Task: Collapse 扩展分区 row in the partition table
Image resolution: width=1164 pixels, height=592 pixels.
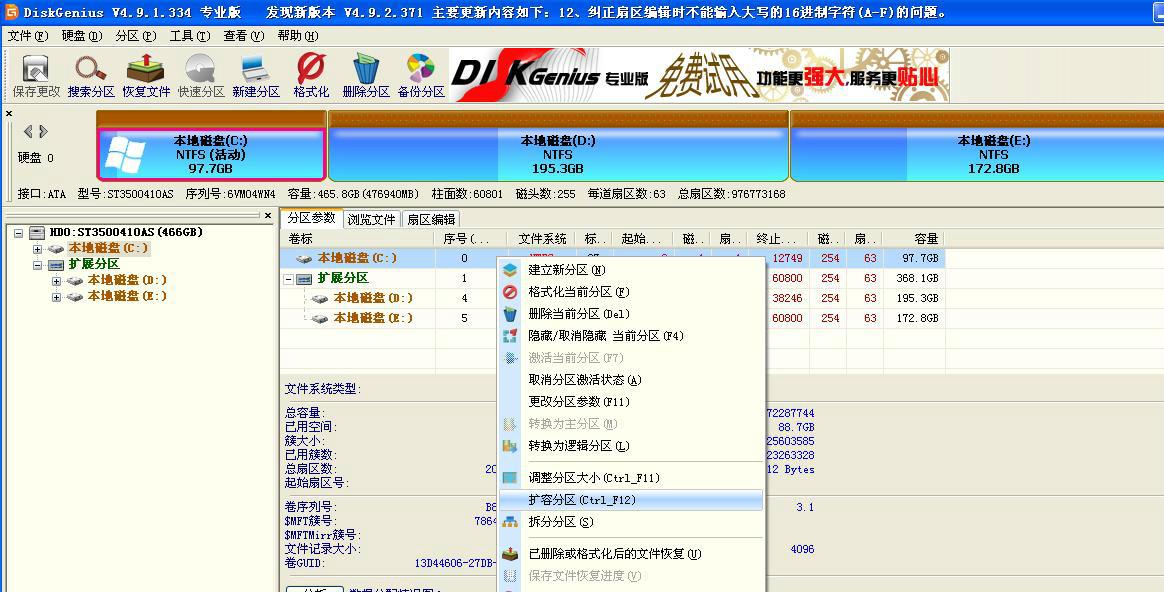Action: (x=288, y=279)
